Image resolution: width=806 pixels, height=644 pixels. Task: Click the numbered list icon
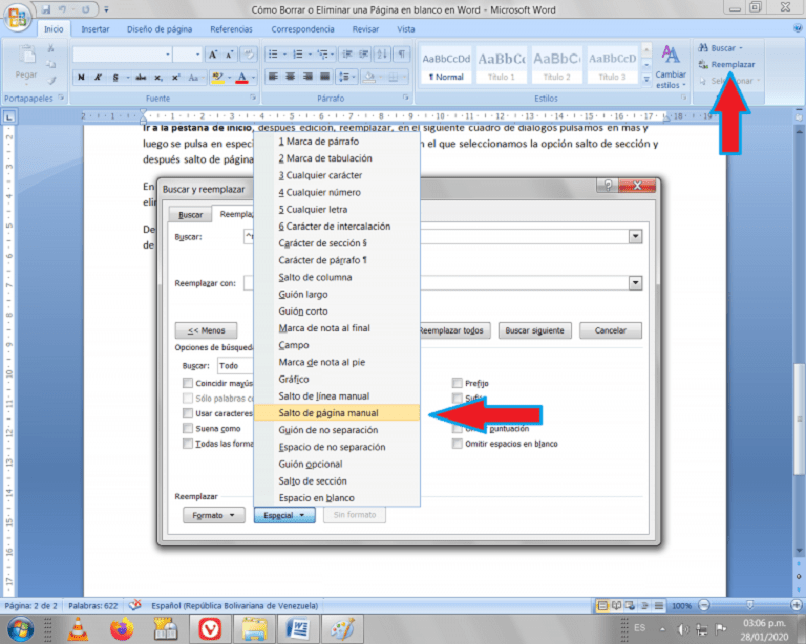point(298,54)
